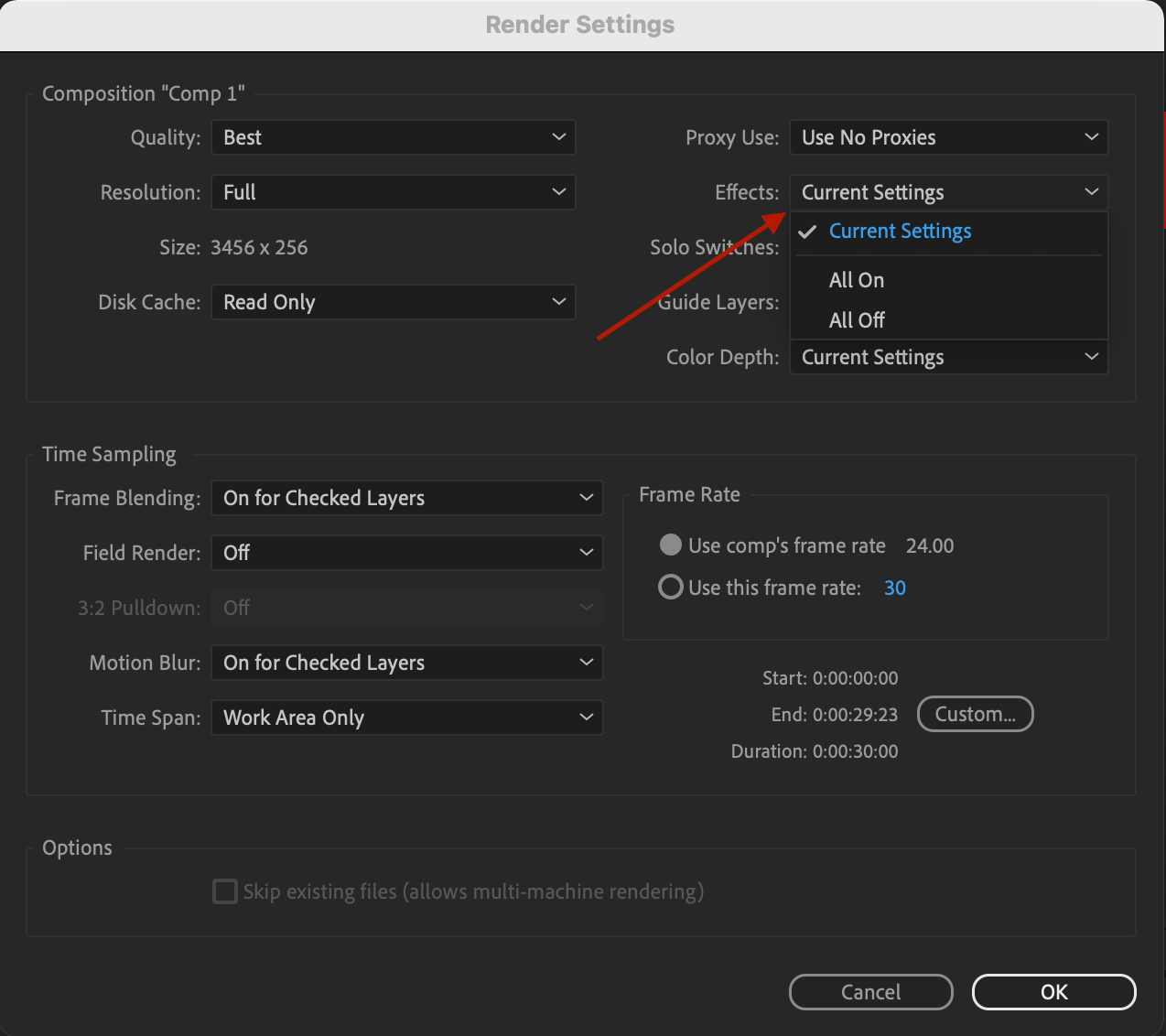Open the Color Depth dropdown
This screenshot has width=1166, height=1036.
pos(948,357)
